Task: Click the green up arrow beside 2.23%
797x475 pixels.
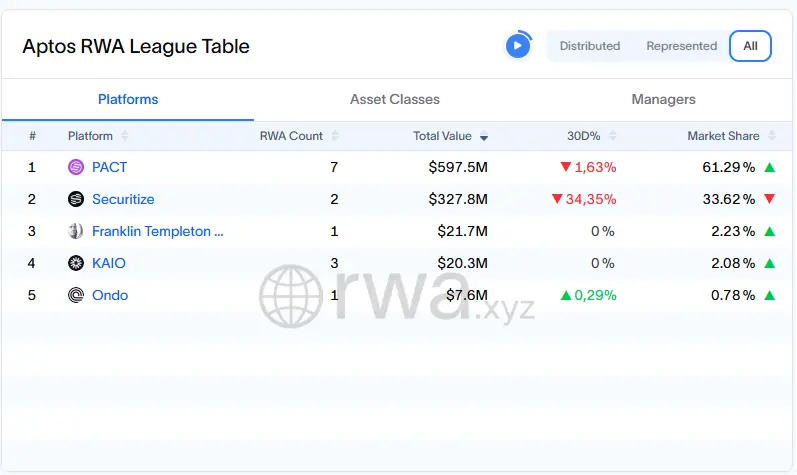Action: click(x=770, y=231)
